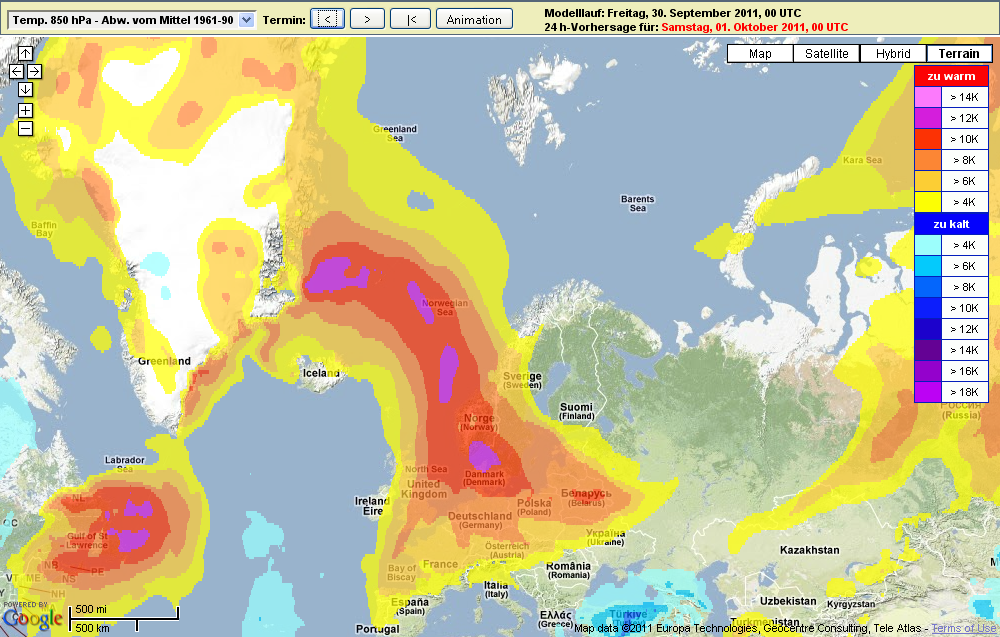Viewport: 1000px width, 637px height.
Task: Click the Google logo
Action: coord(33,619)
